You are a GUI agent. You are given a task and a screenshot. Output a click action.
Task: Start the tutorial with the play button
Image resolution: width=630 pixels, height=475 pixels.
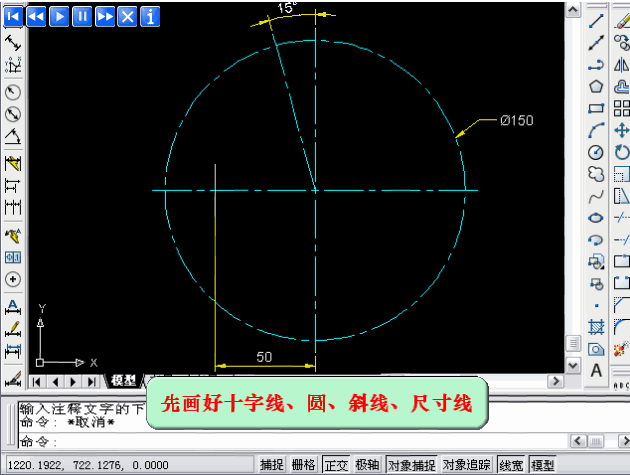(x=59, y=17)
